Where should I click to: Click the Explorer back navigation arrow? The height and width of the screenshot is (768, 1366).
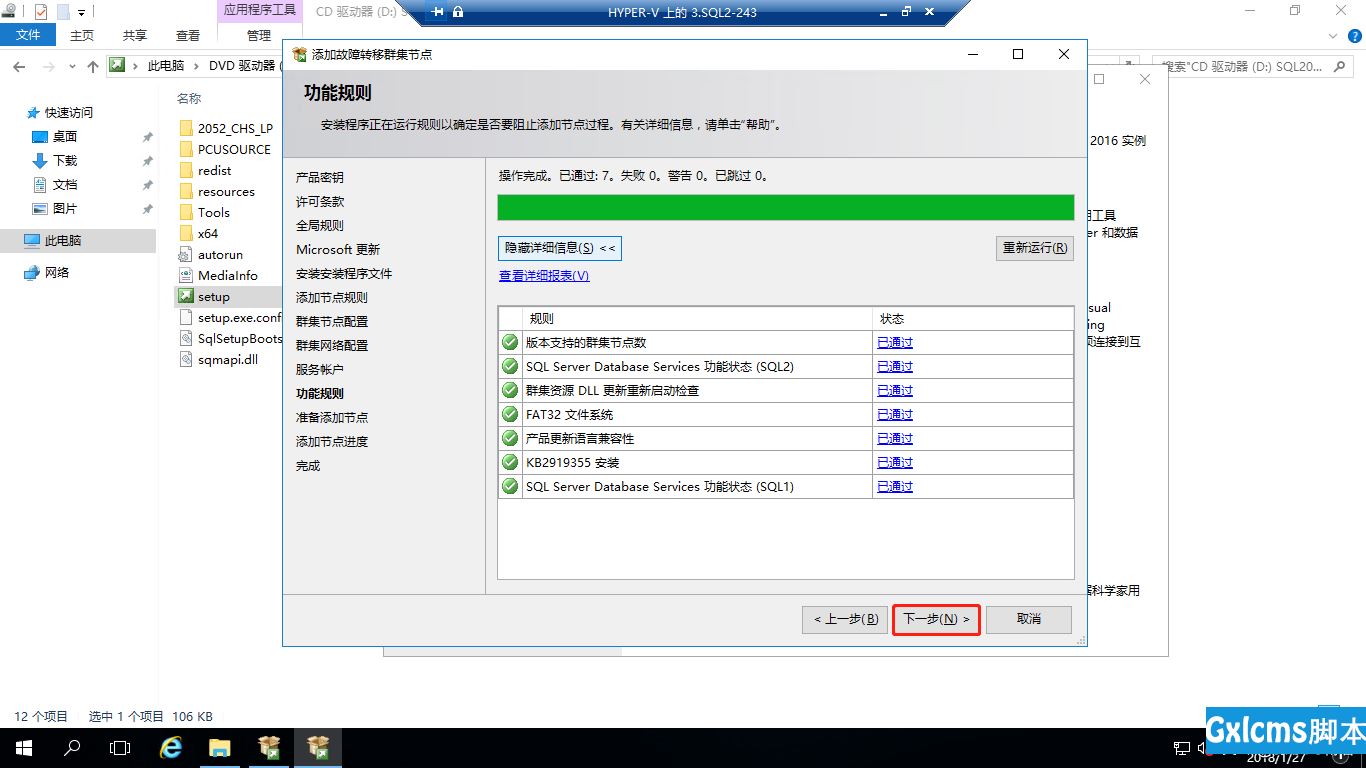pos(19,66)
